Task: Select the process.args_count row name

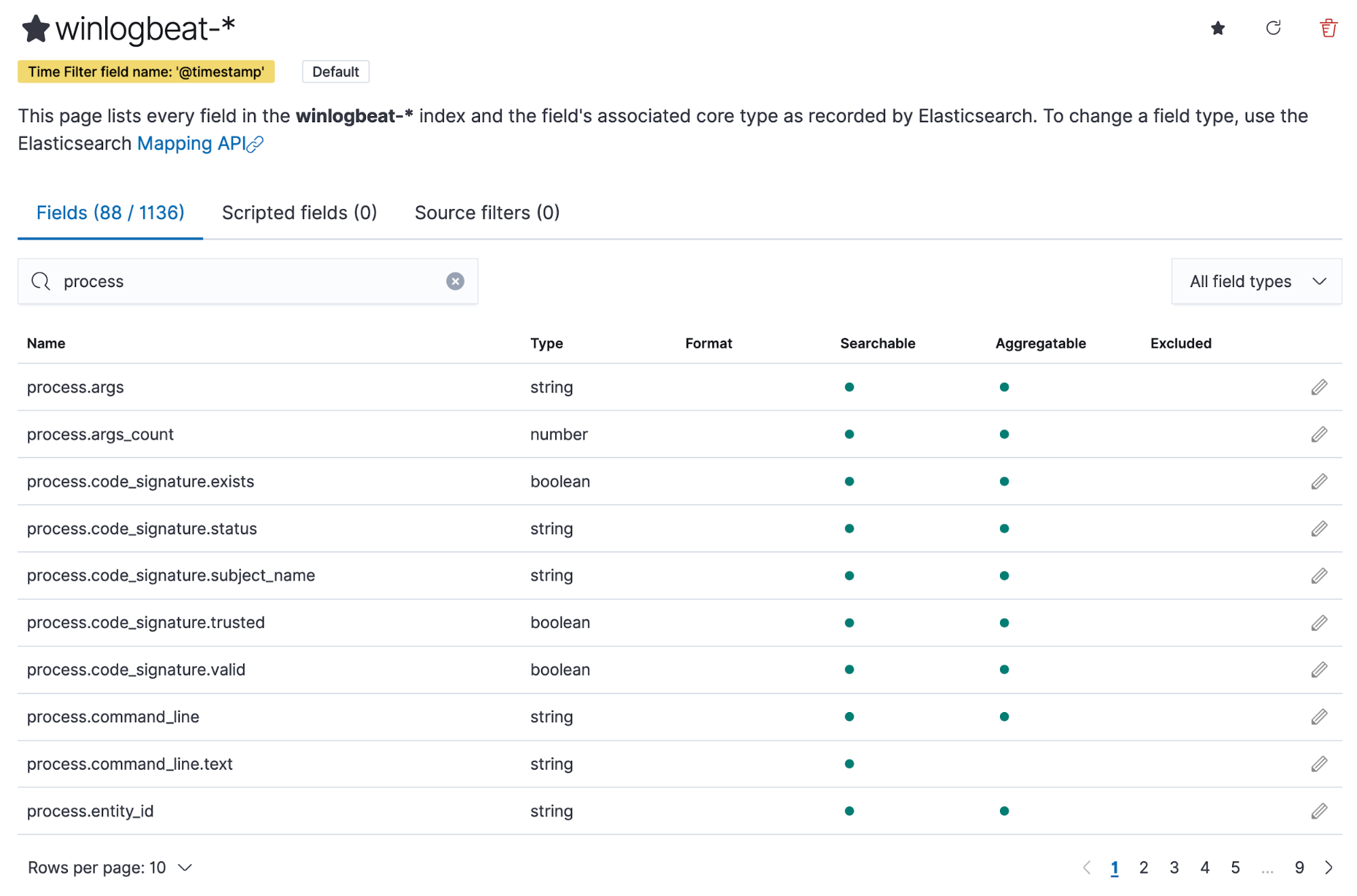Action: [x=100, y=434]
